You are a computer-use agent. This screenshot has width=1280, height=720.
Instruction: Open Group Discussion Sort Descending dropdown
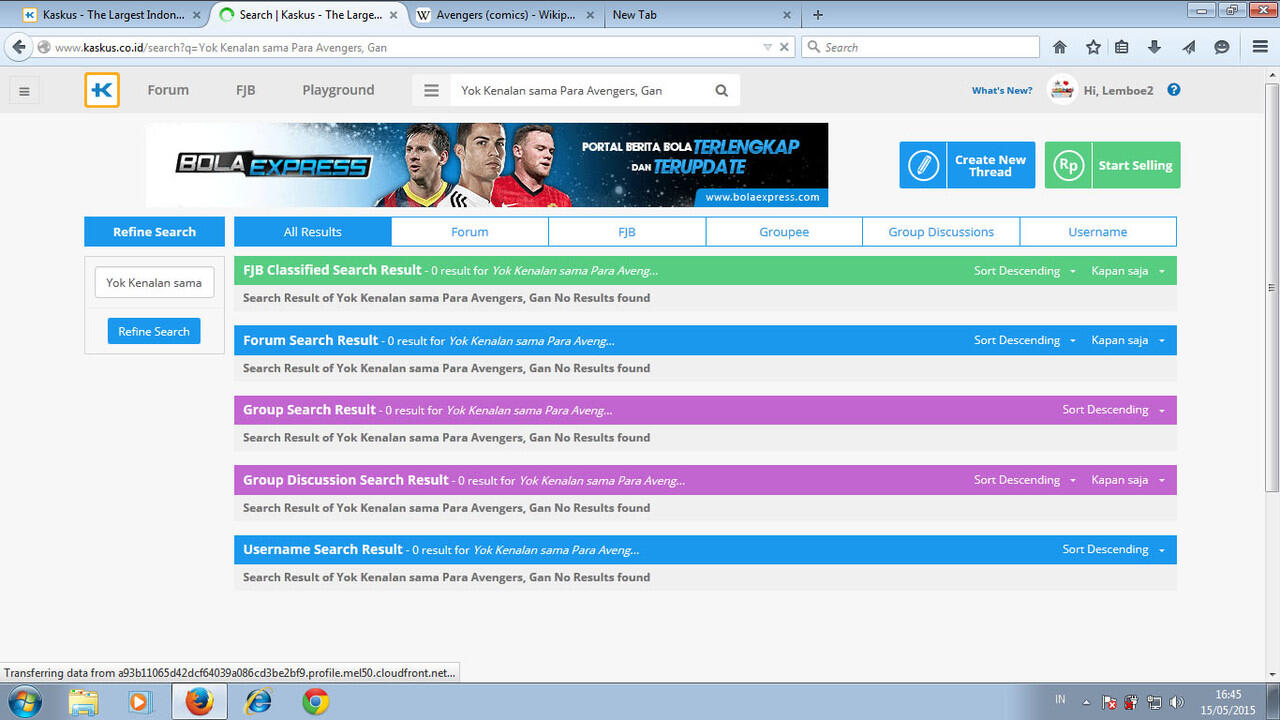point(1025,480)
